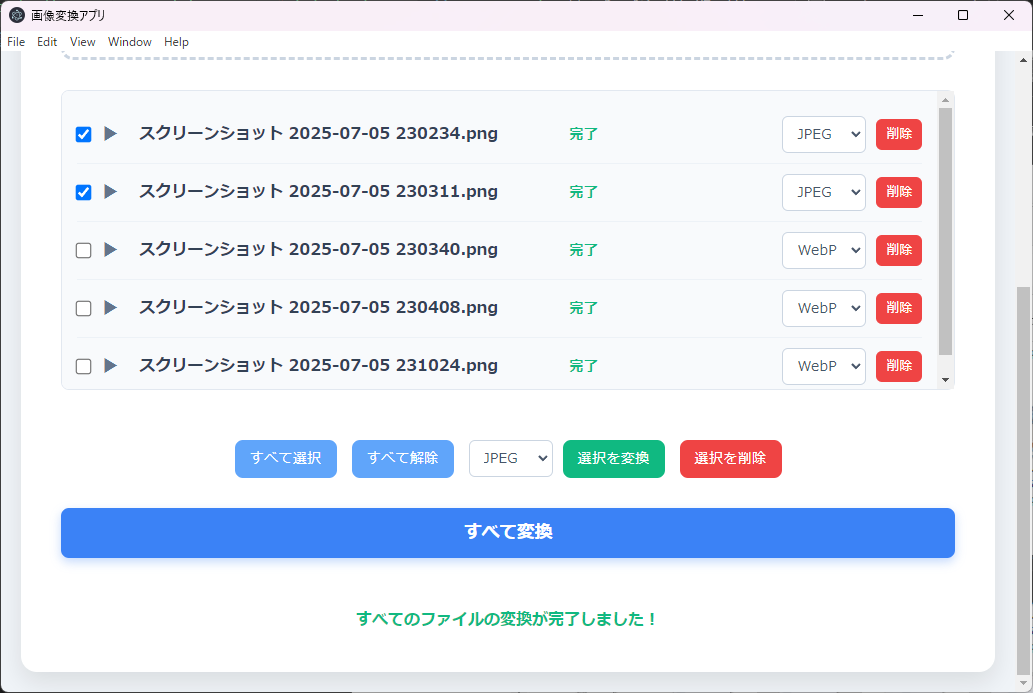Click 選択を削除 red button
This screenshot has width=1033, height=693.
[731, 458]
